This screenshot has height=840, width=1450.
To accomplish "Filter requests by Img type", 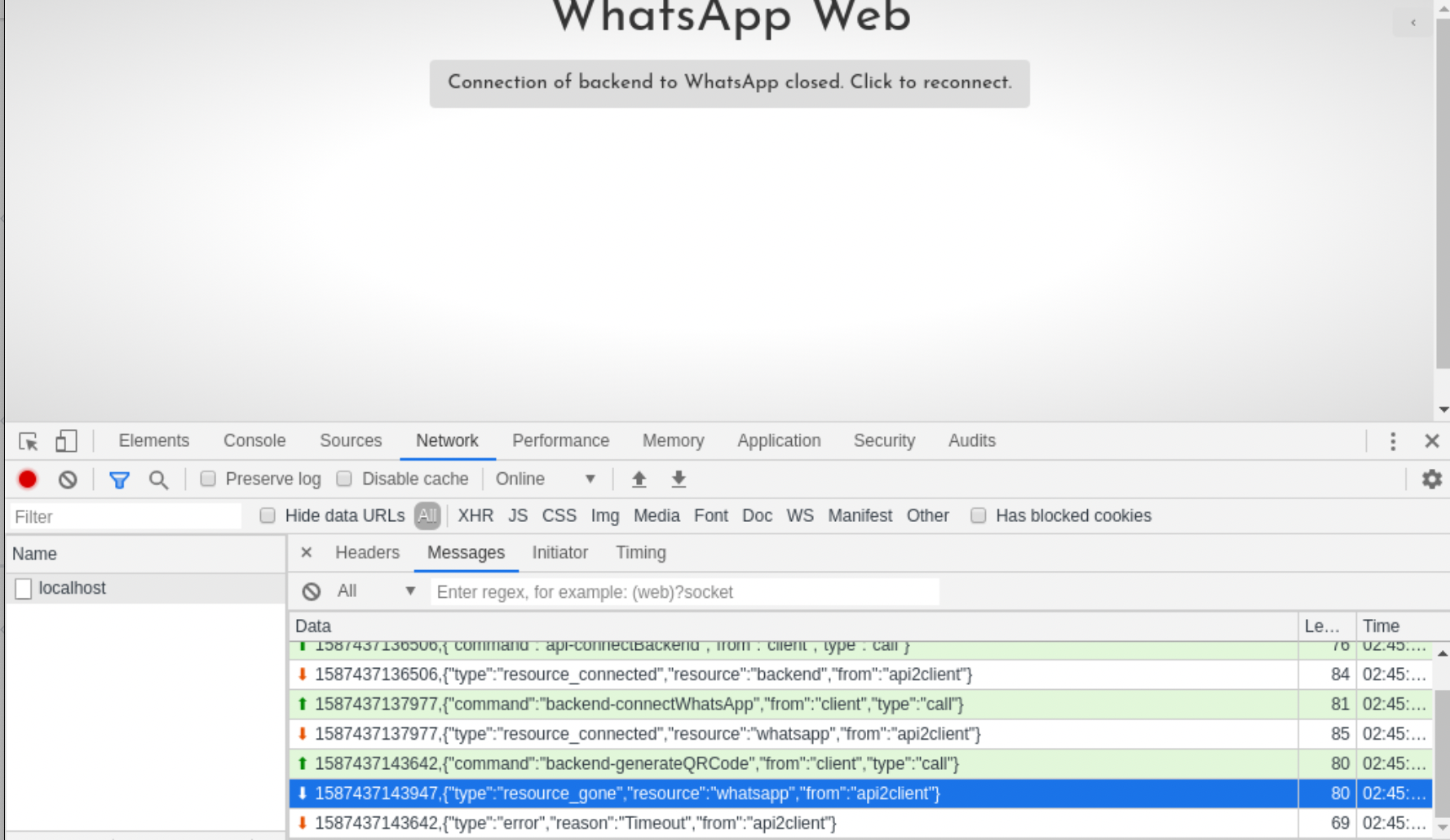I will tap(605, 516).
